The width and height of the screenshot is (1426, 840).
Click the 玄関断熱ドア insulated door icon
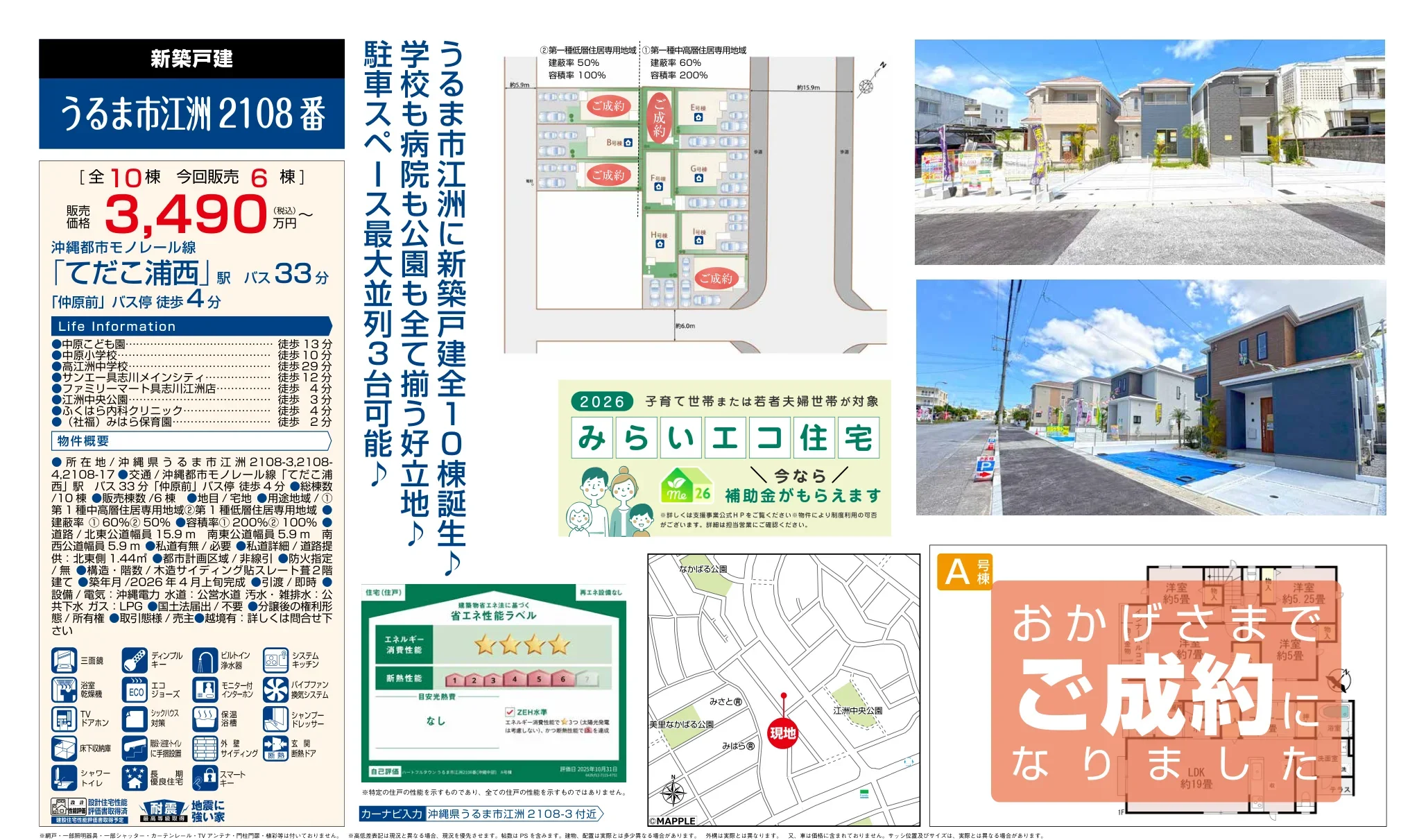(x=275, y=748)
